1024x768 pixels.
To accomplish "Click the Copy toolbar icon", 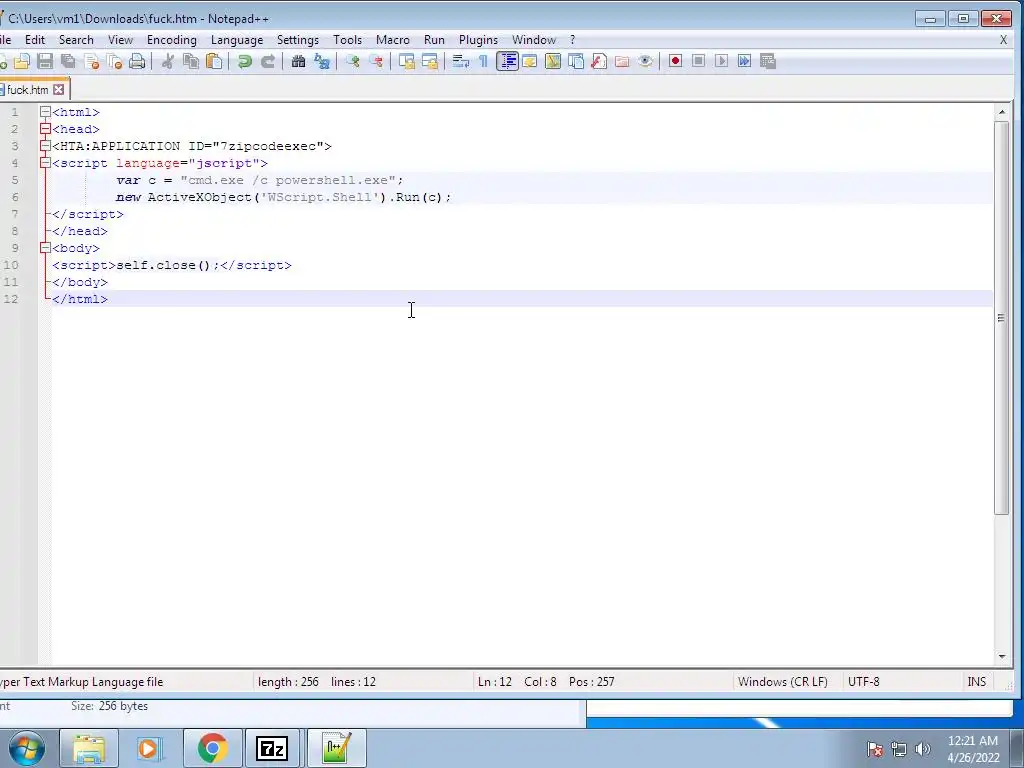I will point(191,61).
